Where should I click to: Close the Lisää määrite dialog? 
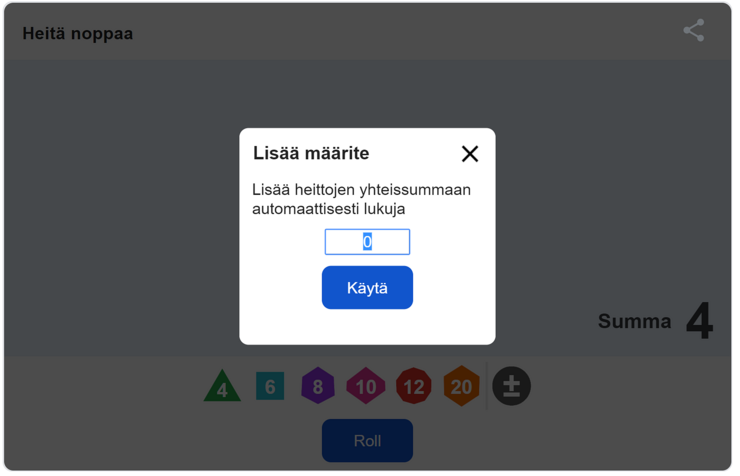point(470,154)
